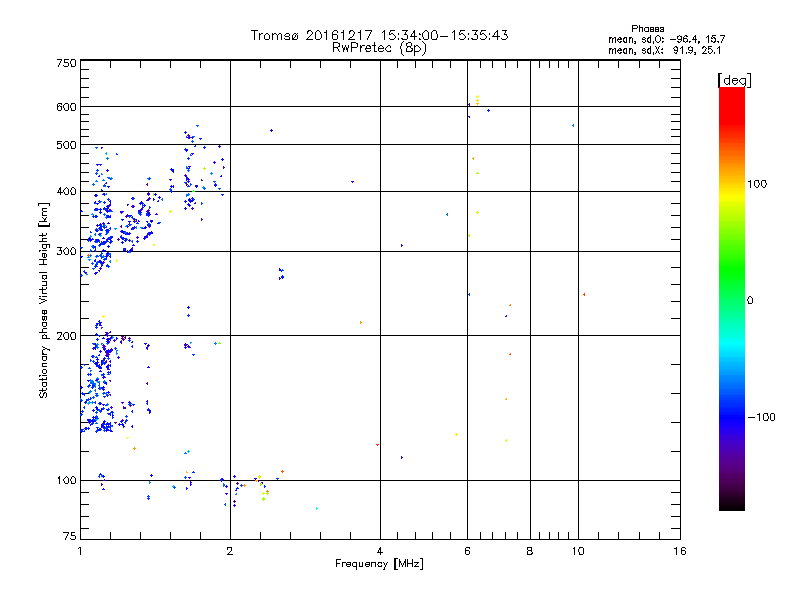
Task: Click the x-axis '2' tick label
Action: click(x=230, y=551)
